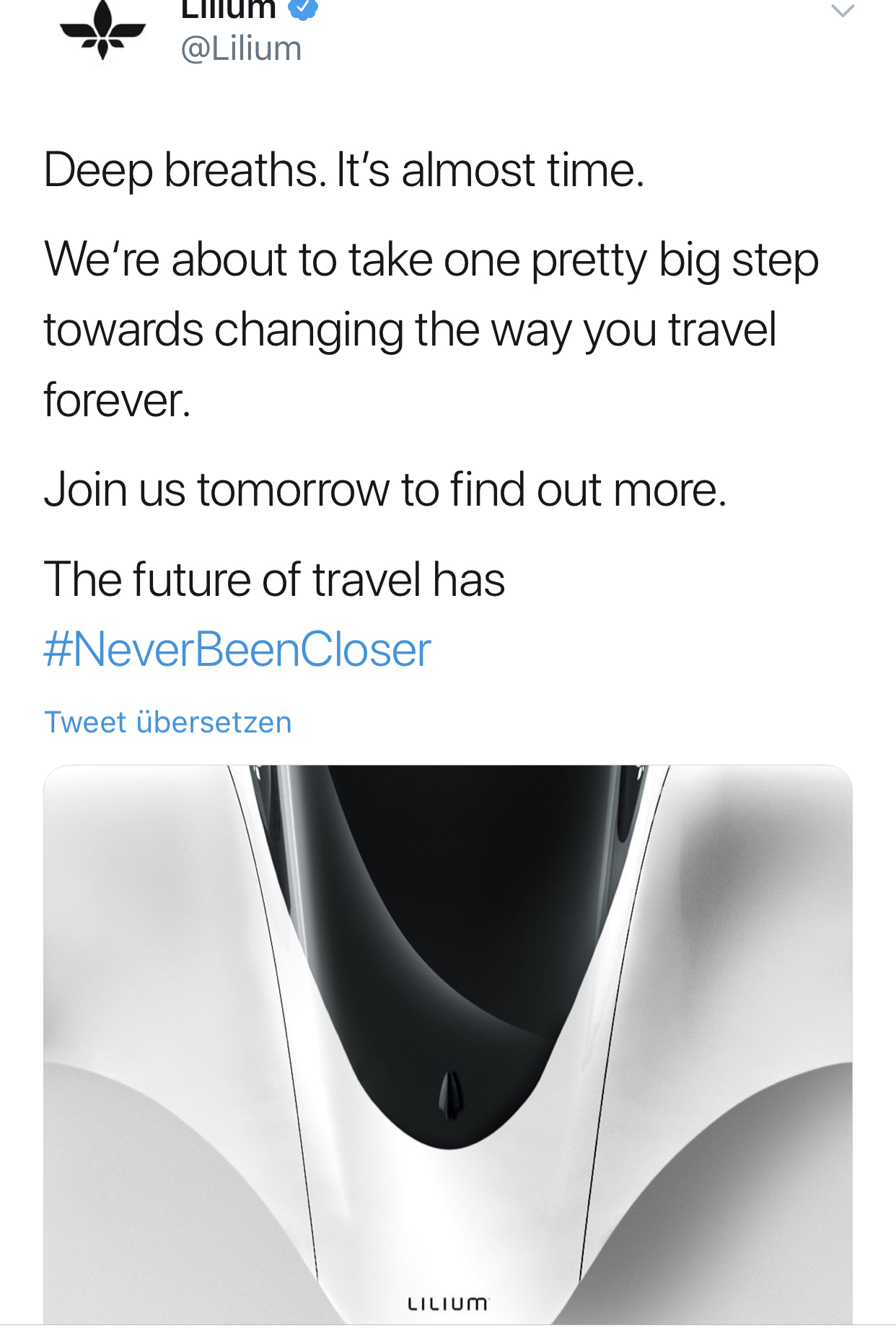Image resolution: width=896 pixels, height=1336 pixels.
Task: Click the blue verified badge
Action: 303,9
